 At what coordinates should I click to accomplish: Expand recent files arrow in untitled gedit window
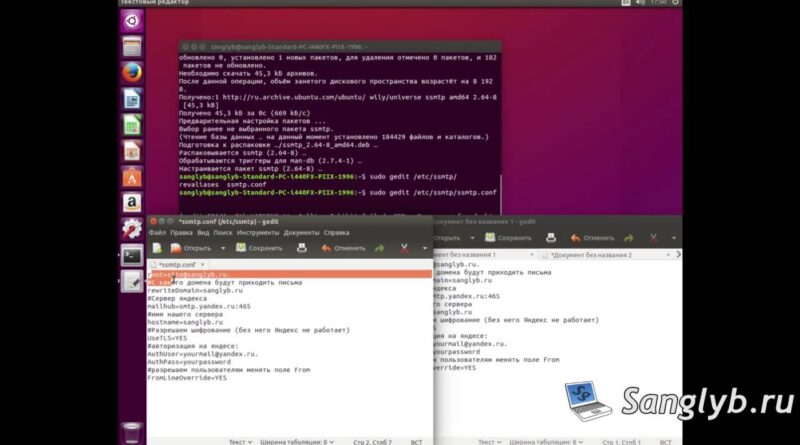point(472,238)
